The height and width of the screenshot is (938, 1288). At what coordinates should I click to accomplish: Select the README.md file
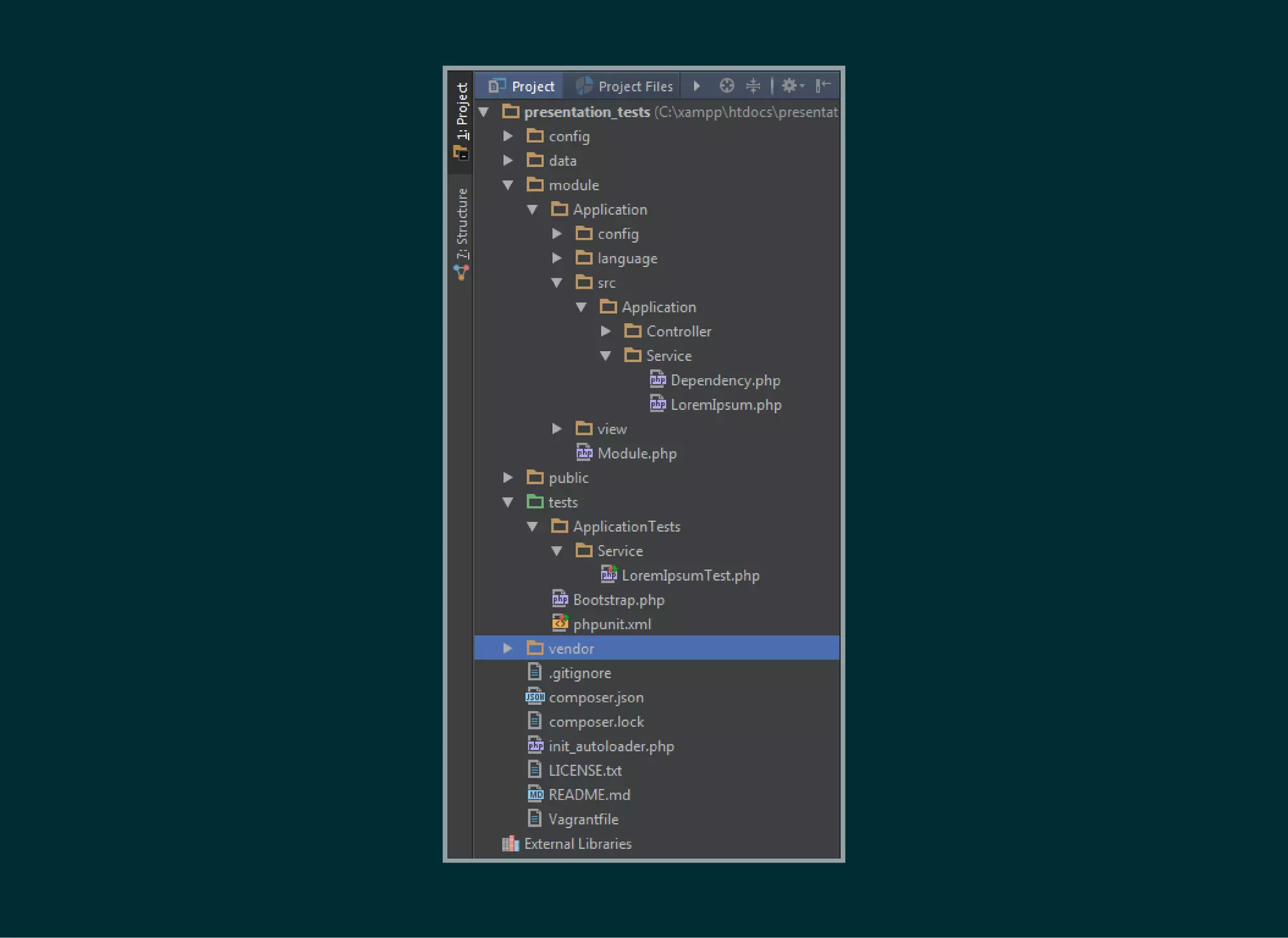pyautogui.click(x=589, y=795)
